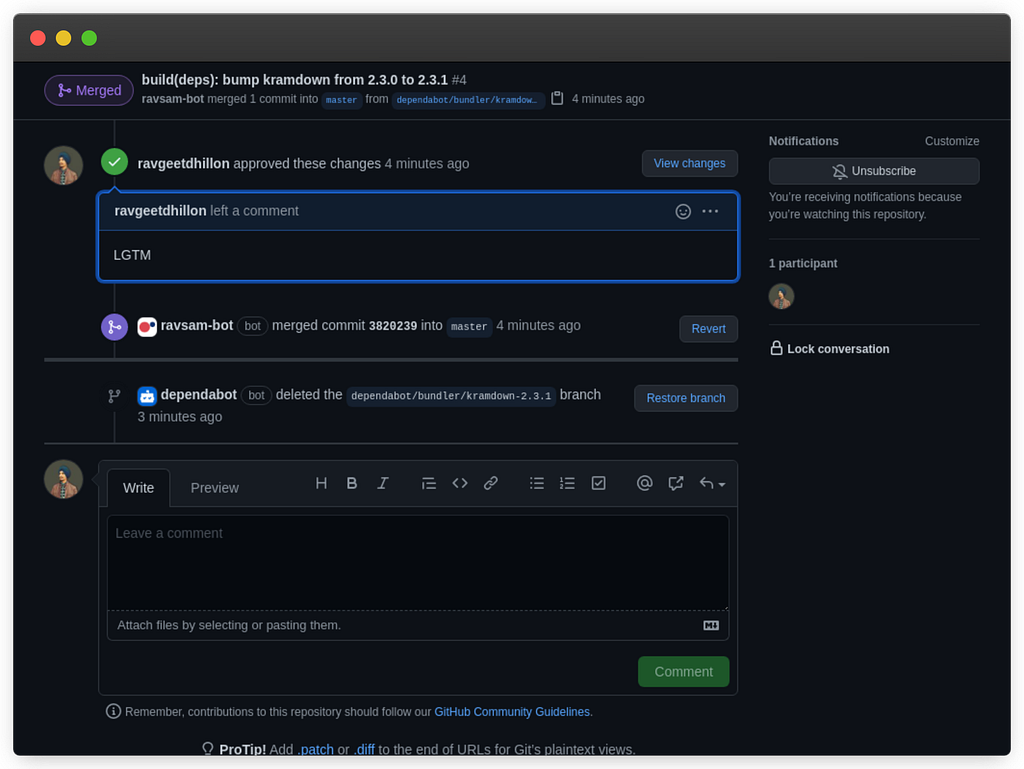The image size is (1024, 769).
Task: Submit with the Comment button
Action: click(x=684, y=672)
